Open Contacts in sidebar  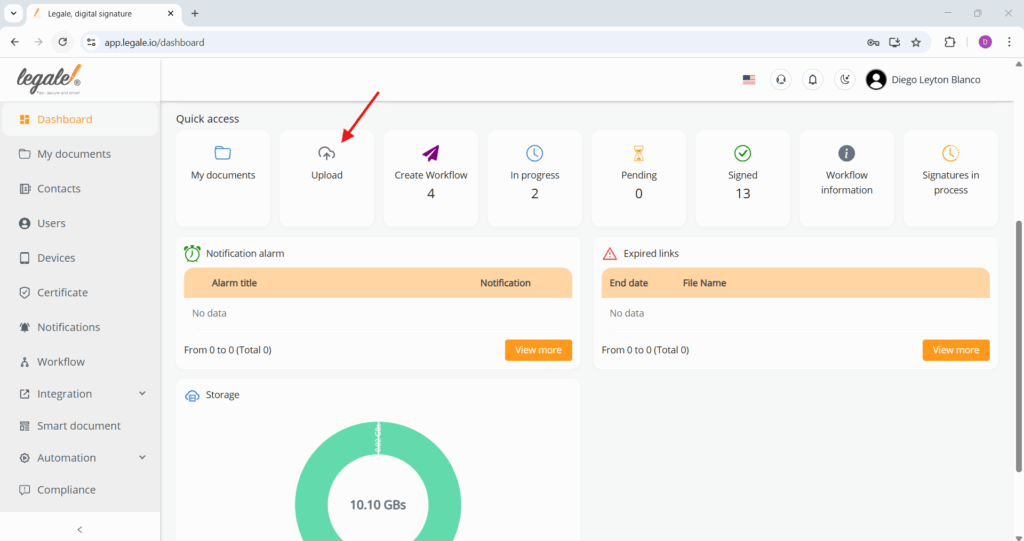pos(80,189)
